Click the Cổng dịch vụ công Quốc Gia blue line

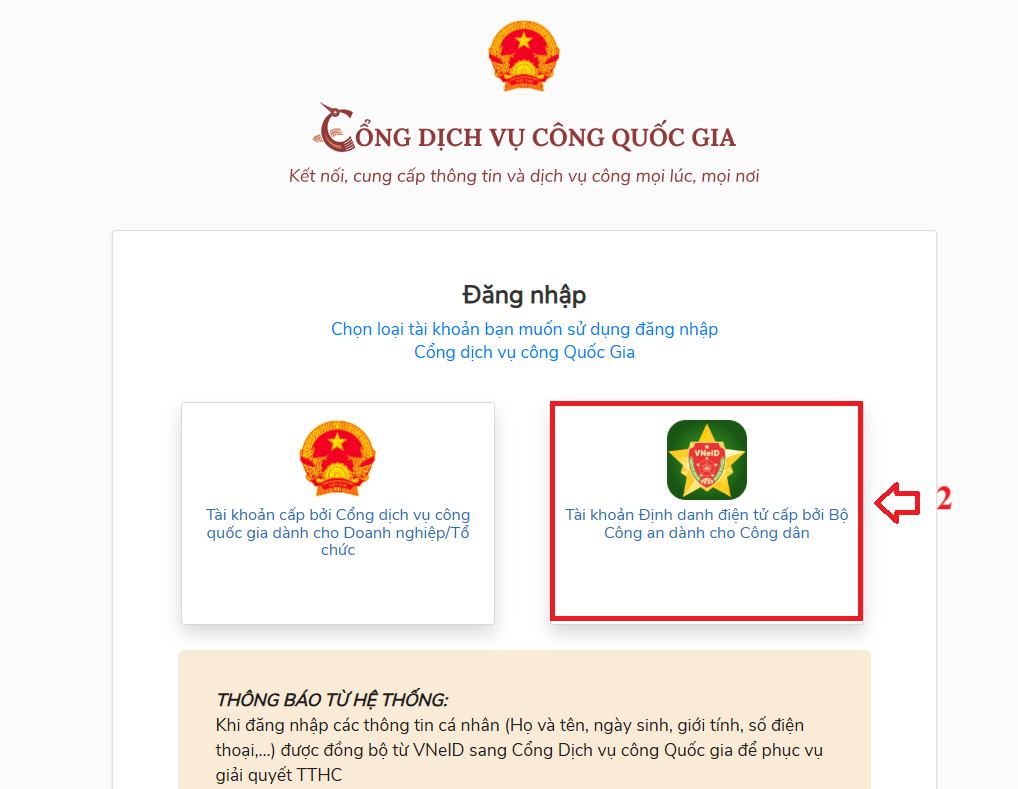coord(525,352)
